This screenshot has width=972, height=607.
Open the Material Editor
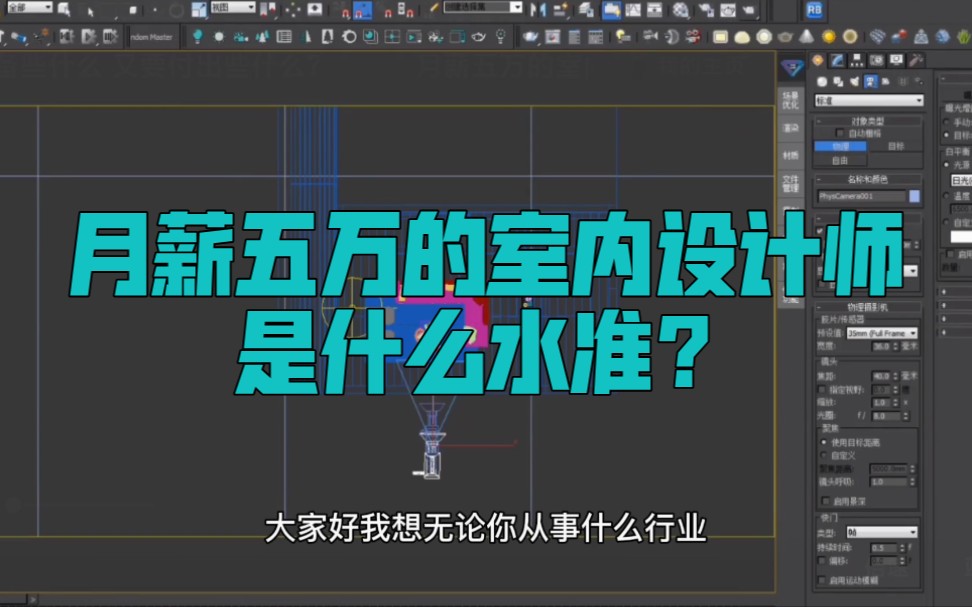tap(680, 11)
